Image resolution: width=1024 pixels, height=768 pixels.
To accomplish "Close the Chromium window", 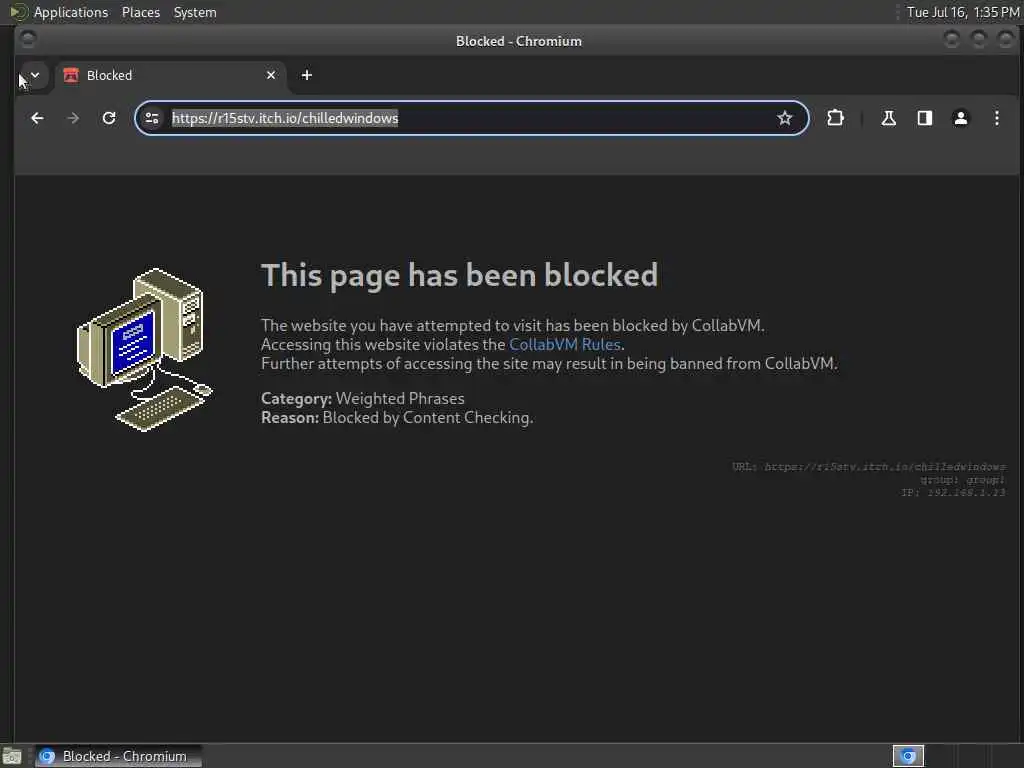I will tap(1006, 40).
